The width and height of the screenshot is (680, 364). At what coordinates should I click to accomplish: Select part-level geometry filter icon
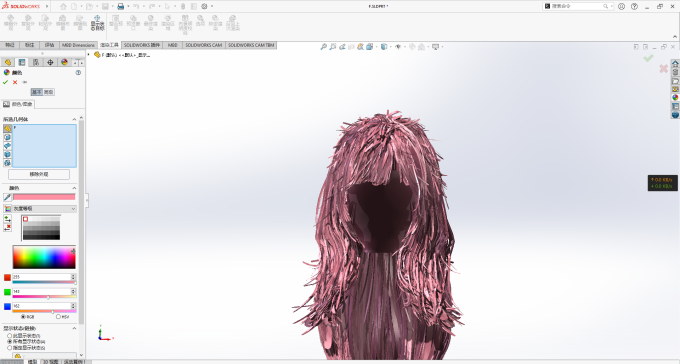[x=7, y=129]
